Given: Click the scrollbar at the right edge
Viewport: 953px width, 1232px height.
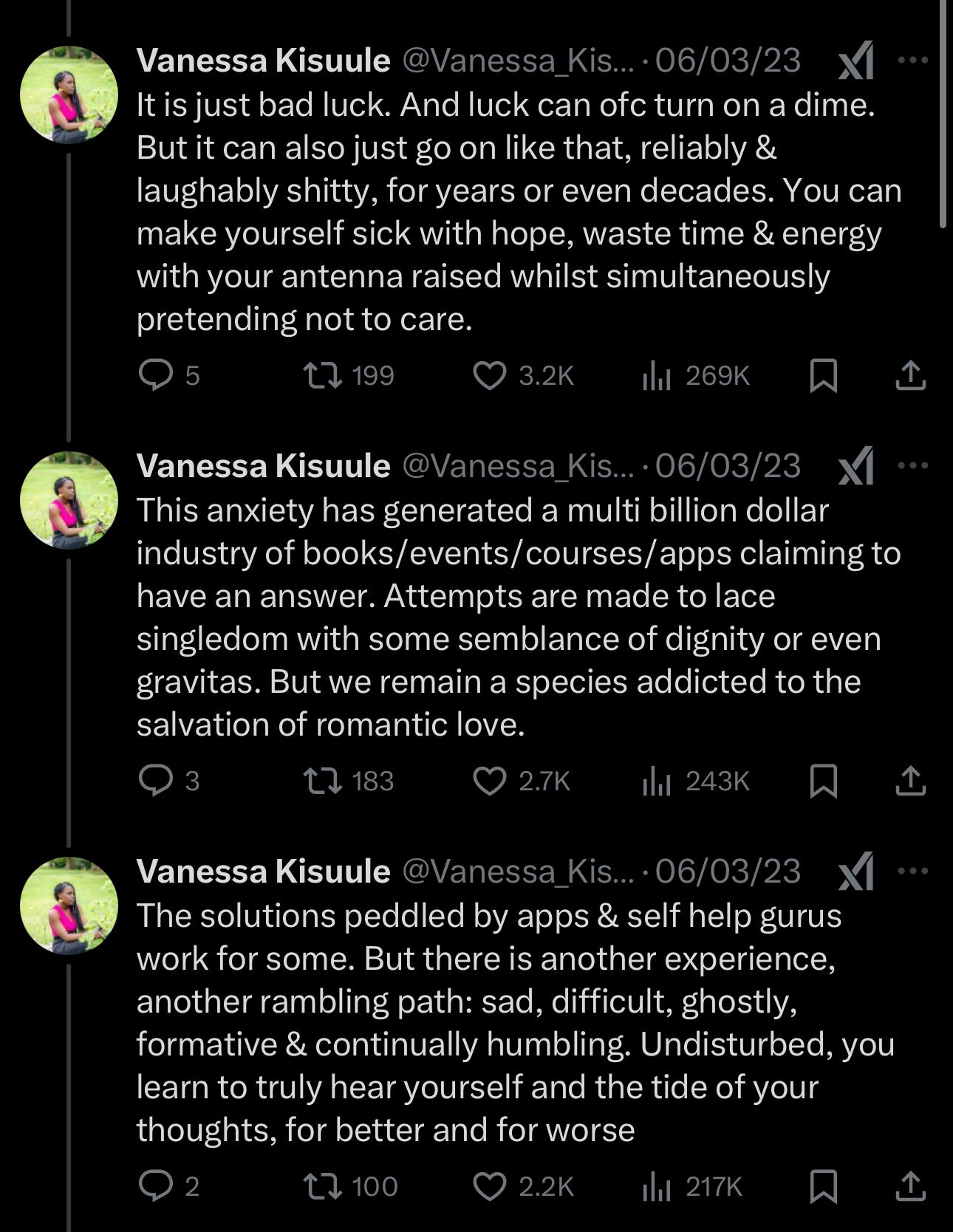Looking at the screenshot, I should point(943,114).
